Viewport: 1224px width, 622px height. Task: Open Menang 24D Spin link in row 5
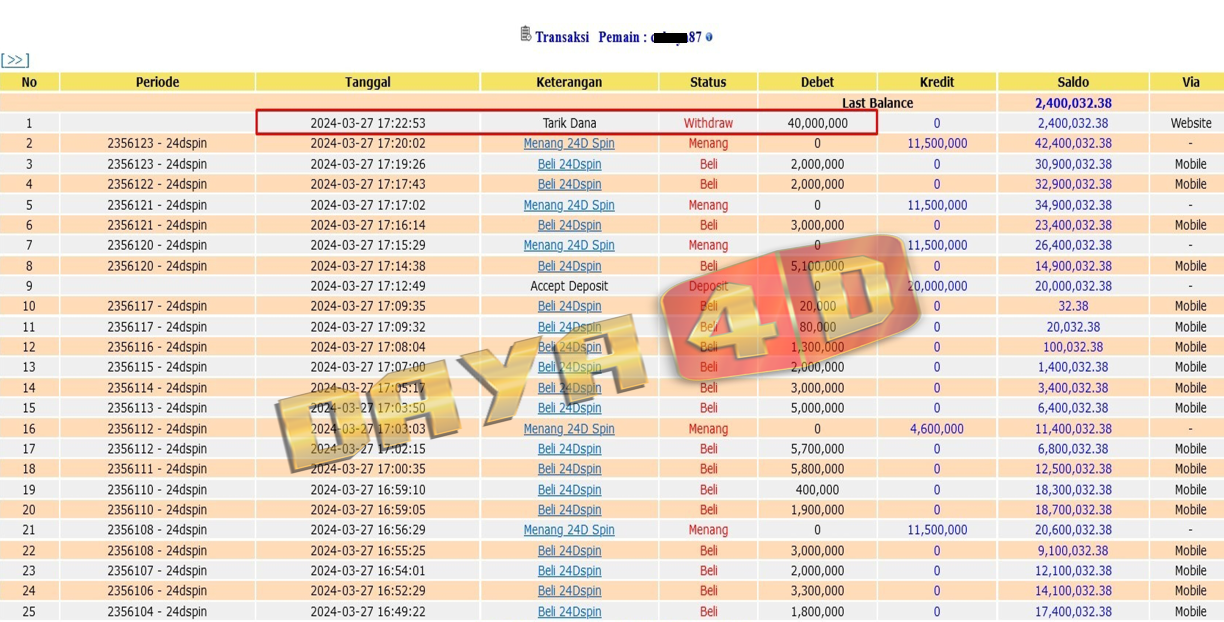tap(569, 205)
